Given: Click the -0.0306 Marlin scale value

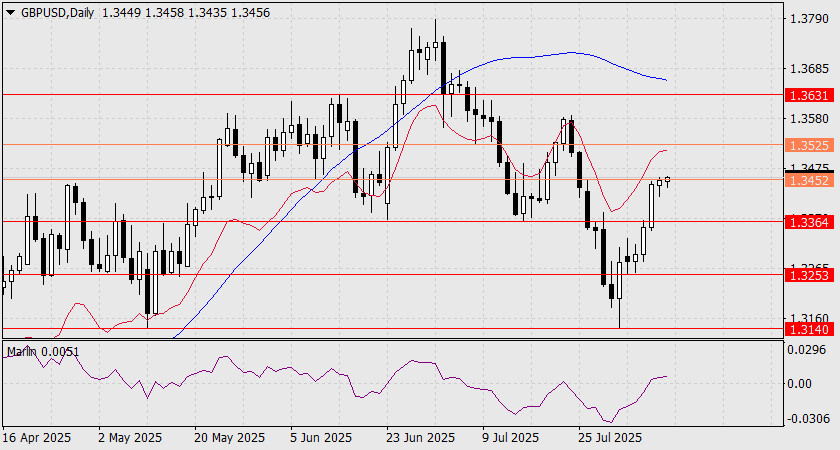Looking at the screenshot, I should click(x=806, y=418).
